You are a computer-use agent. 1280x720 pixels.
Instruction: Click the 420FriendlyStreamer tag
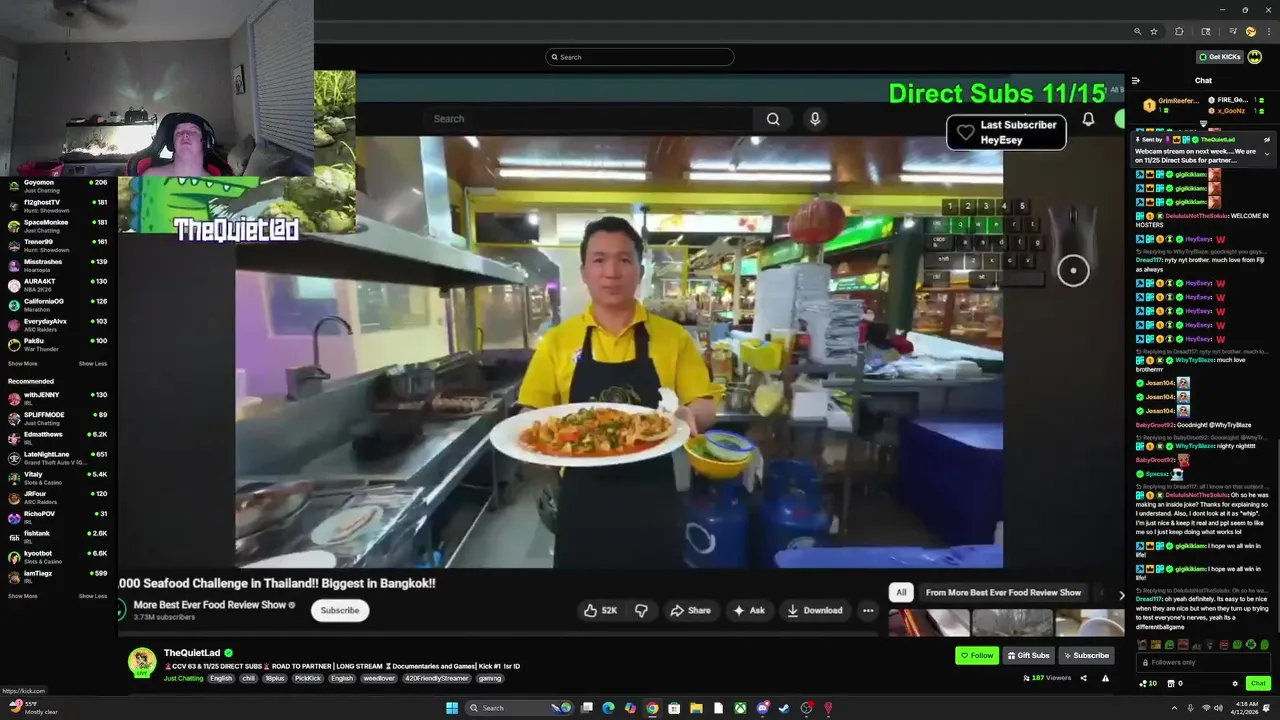click(437, 678)
